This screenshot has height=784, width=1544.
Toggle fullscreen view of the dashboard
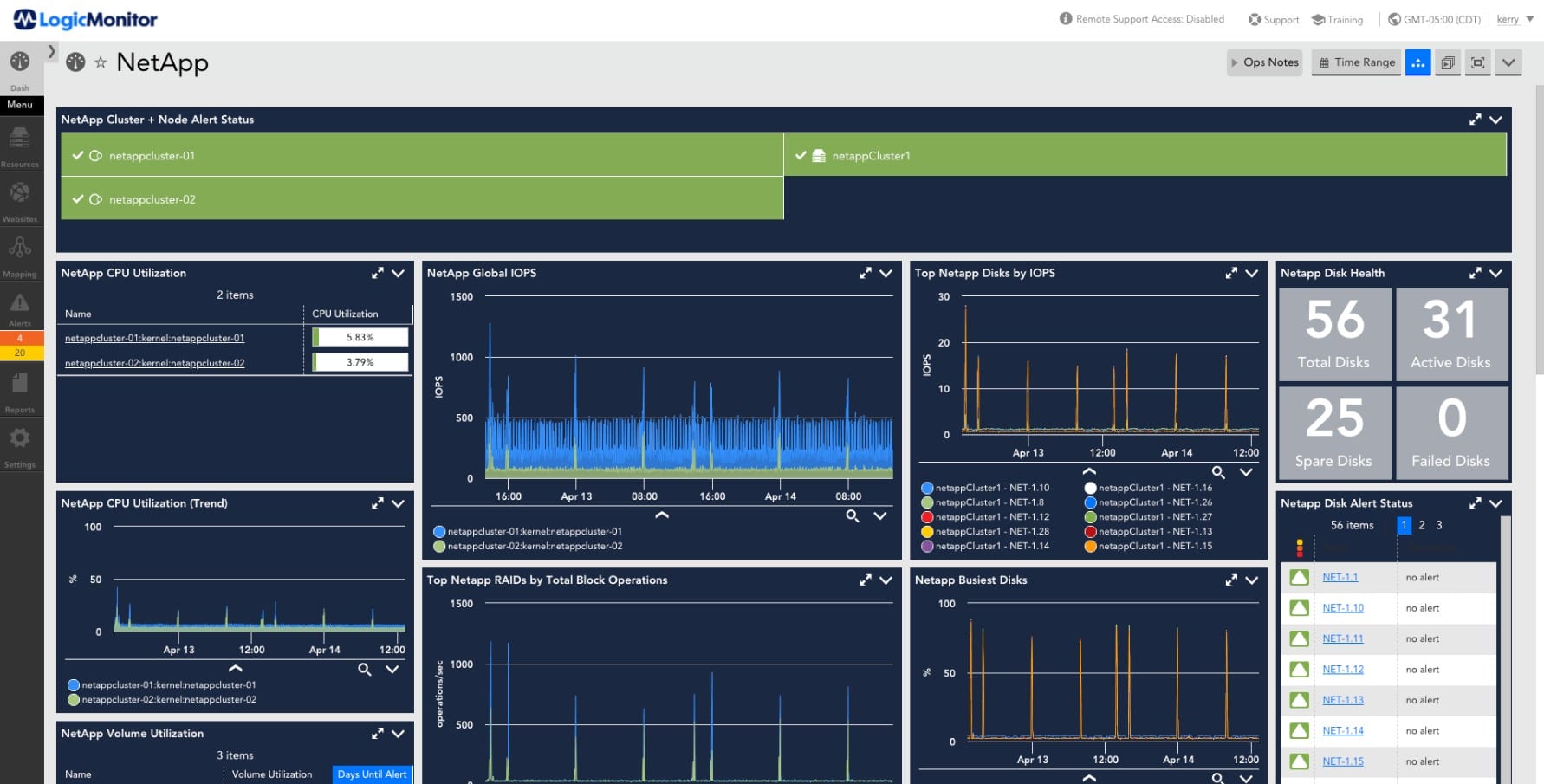point(1477,62)
